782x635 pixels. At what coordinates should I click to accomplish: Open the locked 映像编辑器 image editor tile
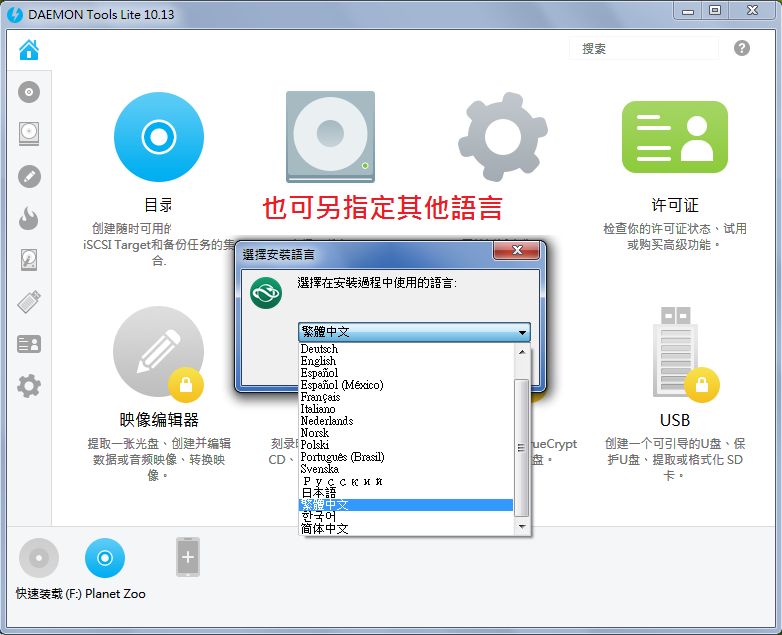(159, 352)
